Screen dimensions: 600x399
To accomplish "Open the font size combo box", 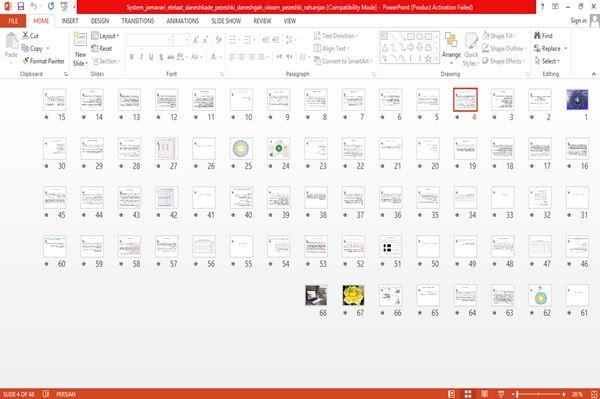I will pyautogui.click(x=181, y=40).
